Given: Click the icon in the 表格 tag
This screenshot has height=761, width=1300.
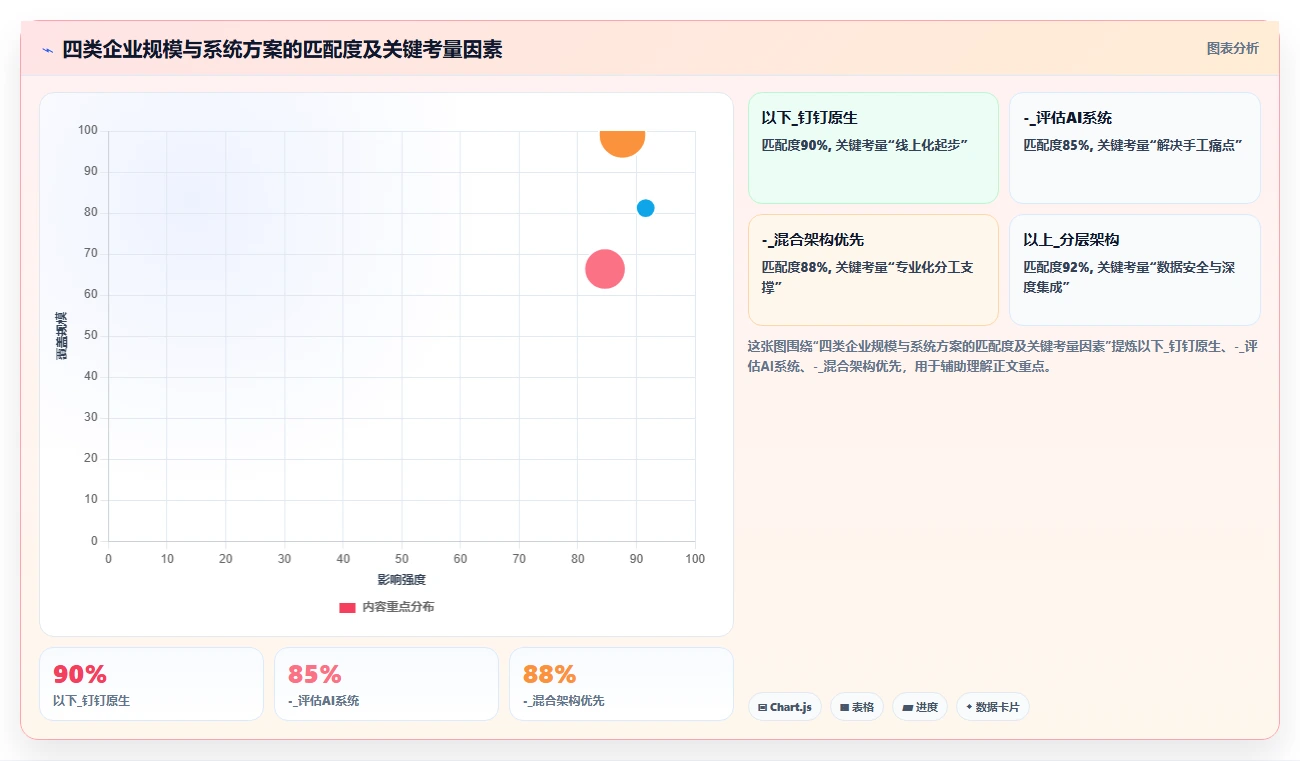Looking at the screenshot, I should click(x=844, y=707).
